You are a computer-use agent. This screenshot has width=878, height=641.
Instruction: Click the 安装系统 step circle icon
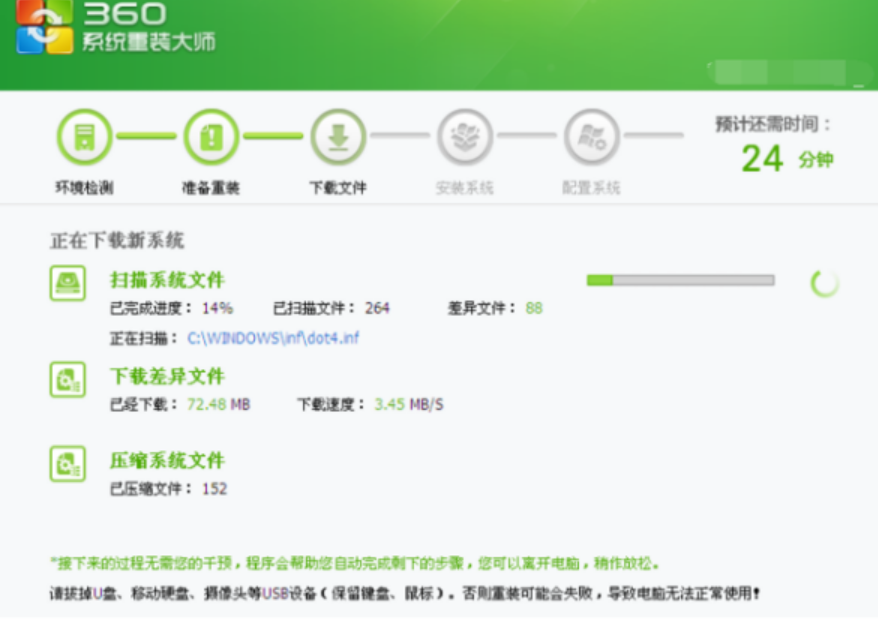(465, 137)
